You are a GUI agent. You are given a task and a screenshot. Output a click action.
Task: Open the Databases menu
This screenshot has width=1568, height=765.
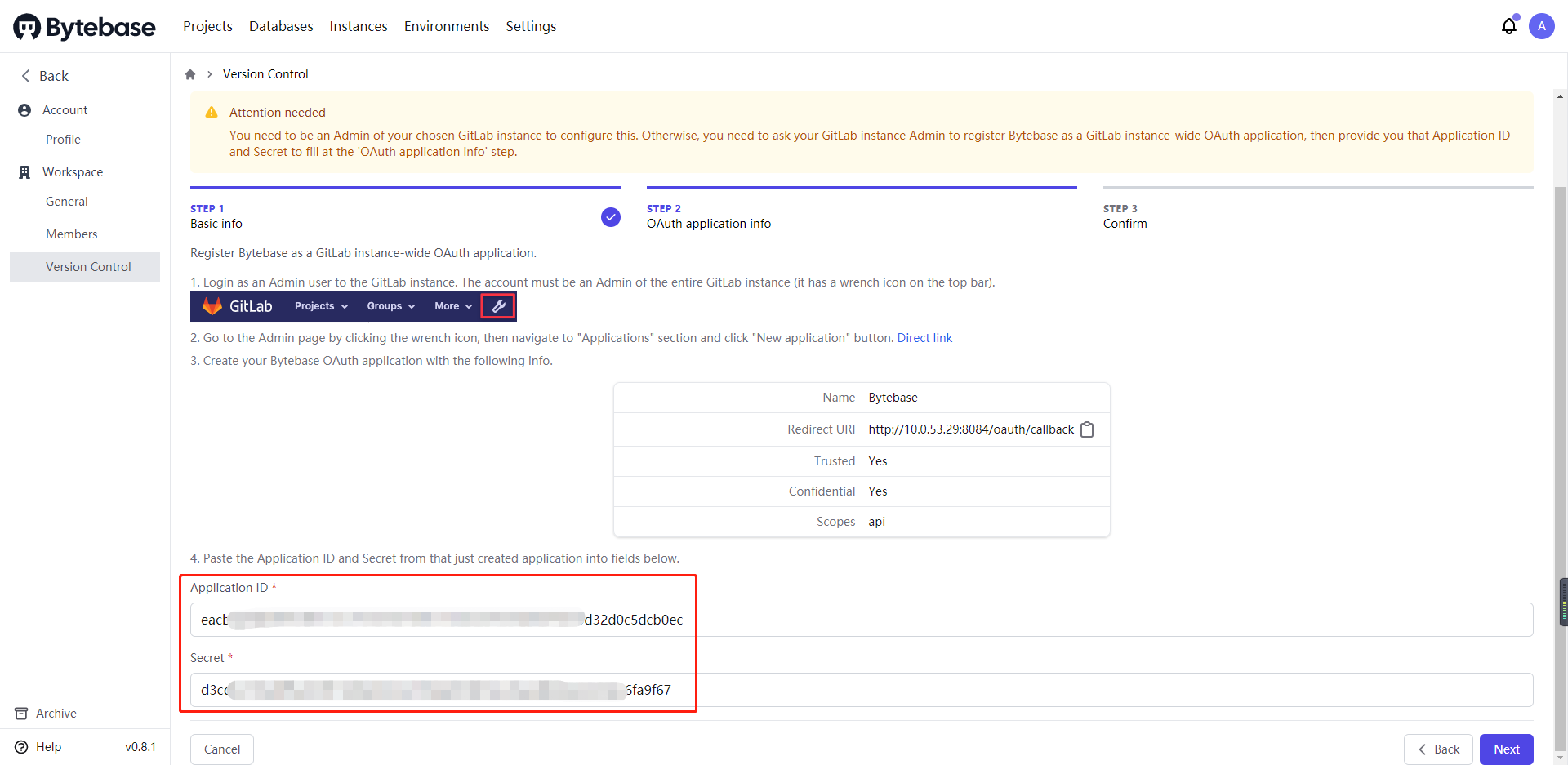click(281, 26)
